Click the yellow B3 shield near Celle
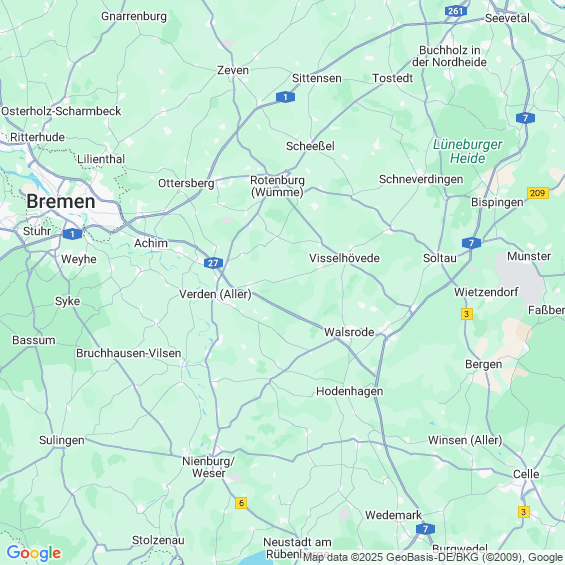Screen dimensions: 565x565 pyautogui.click(x=524, y=512)
